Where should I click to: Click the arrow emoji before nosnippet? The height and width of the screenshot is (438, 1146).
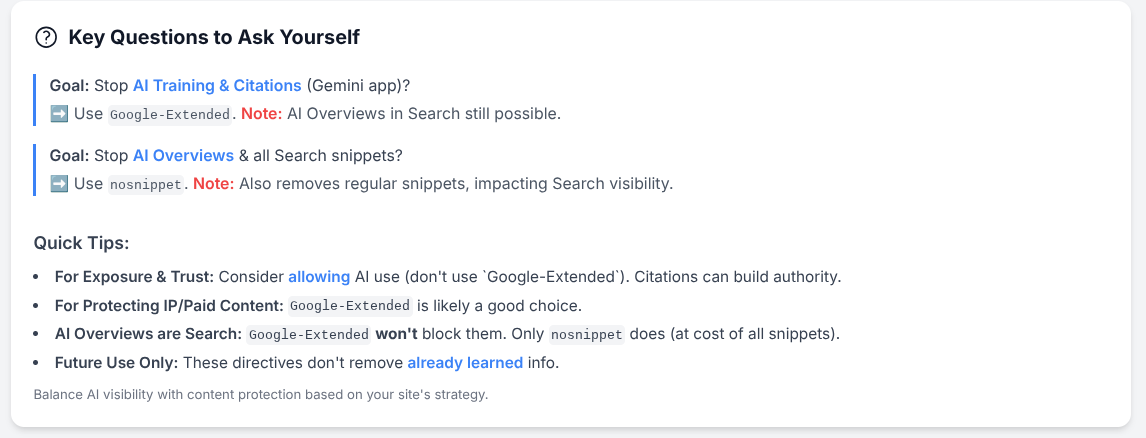coord(59,184)
